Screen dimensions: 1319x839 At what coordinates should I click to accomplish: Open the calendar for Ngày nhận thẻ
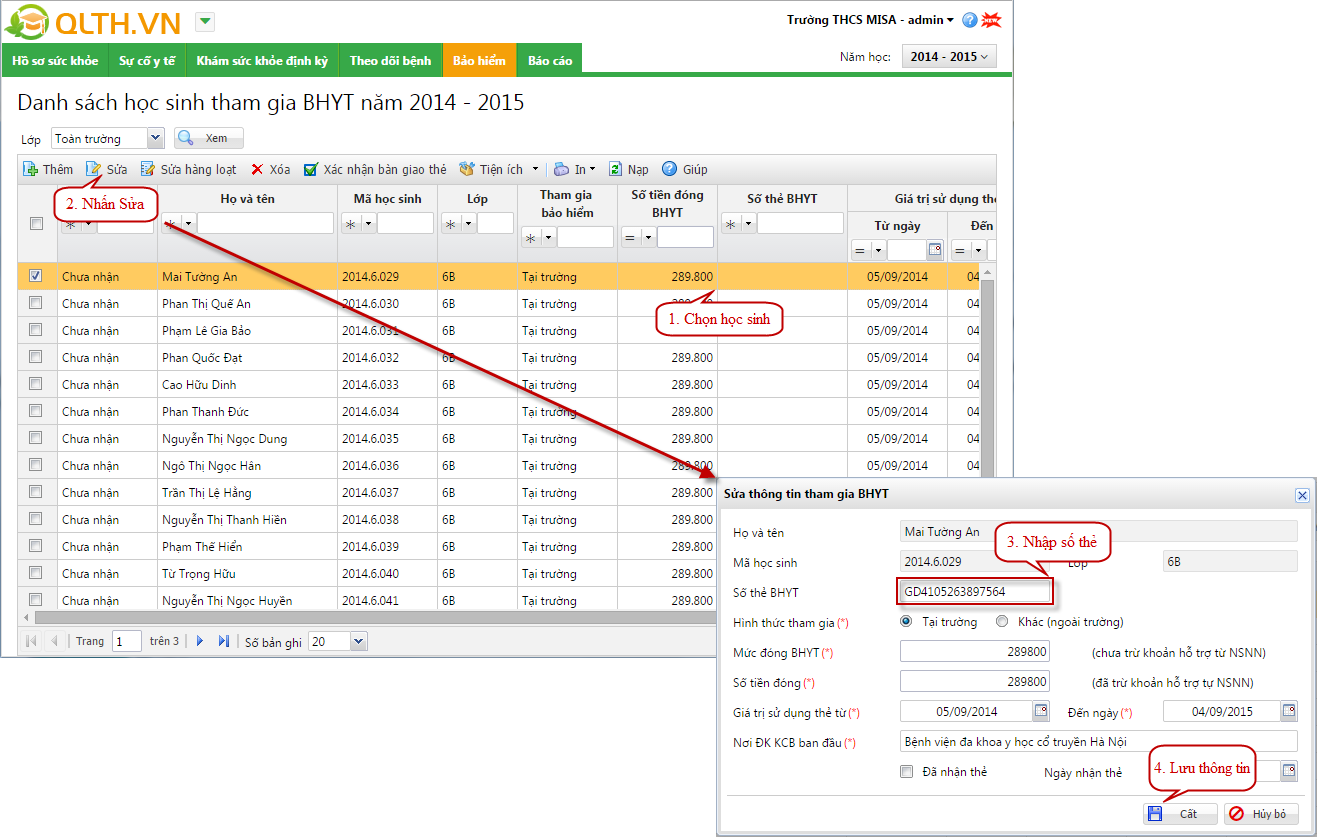coord(1289,771)
